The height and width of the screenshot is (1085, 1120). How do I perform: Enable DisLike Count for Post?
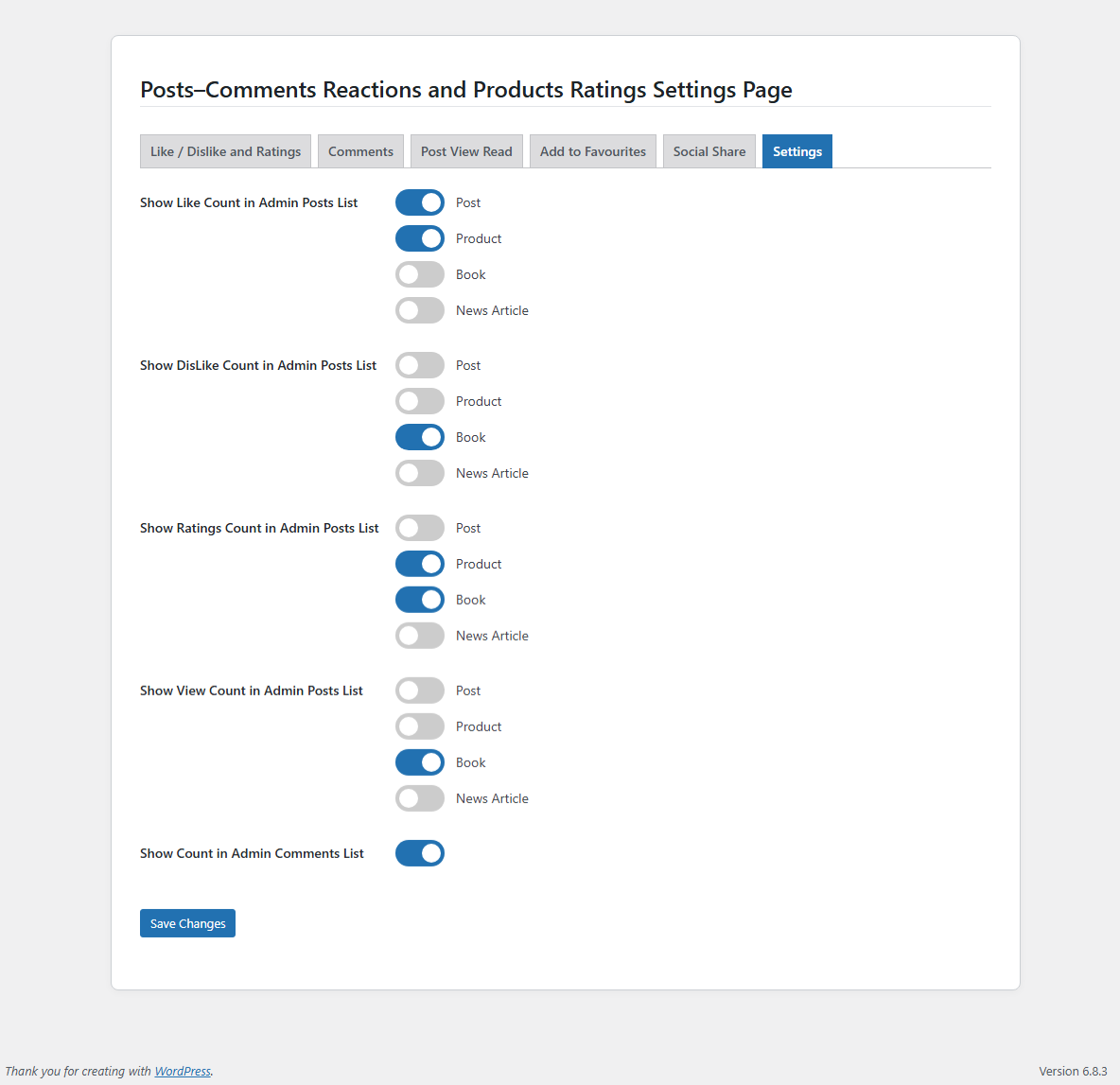coord(419,365)
